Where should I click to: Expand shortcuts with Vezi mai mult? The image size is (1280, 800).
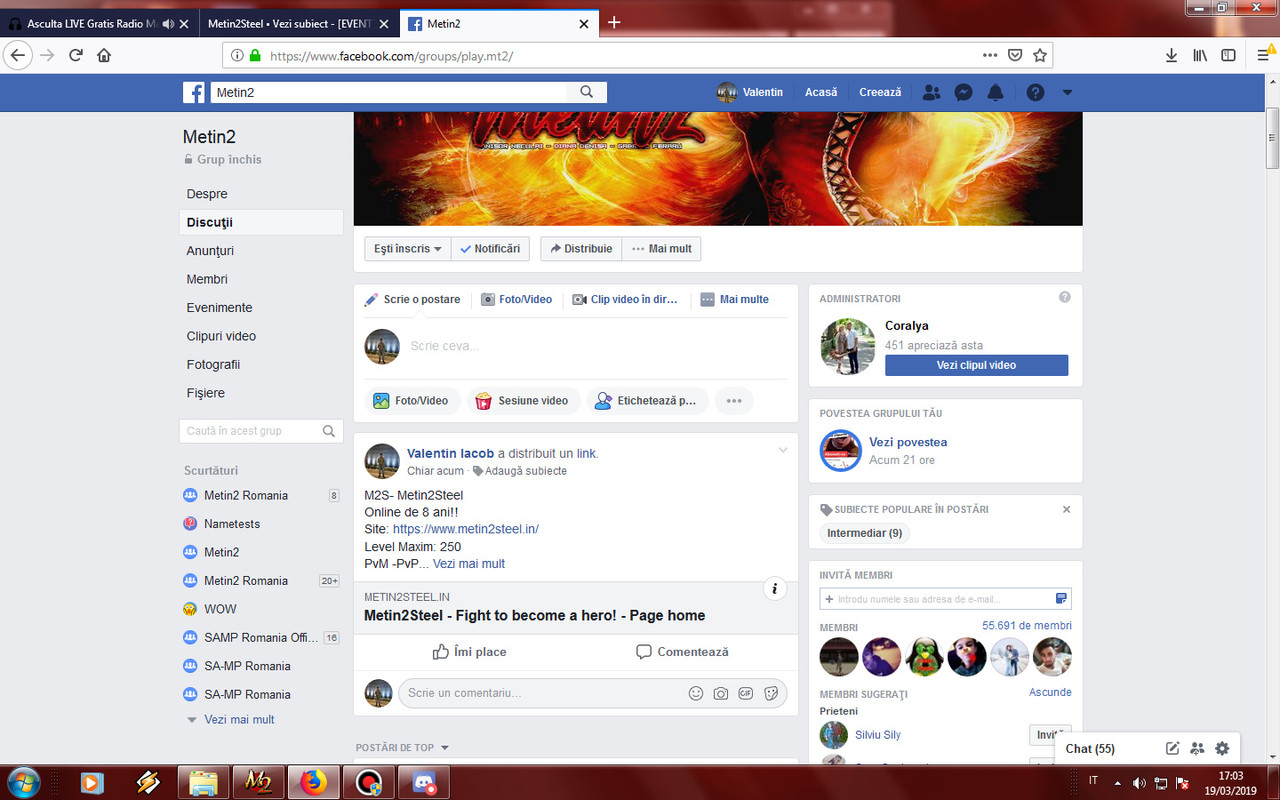point(239,720)
